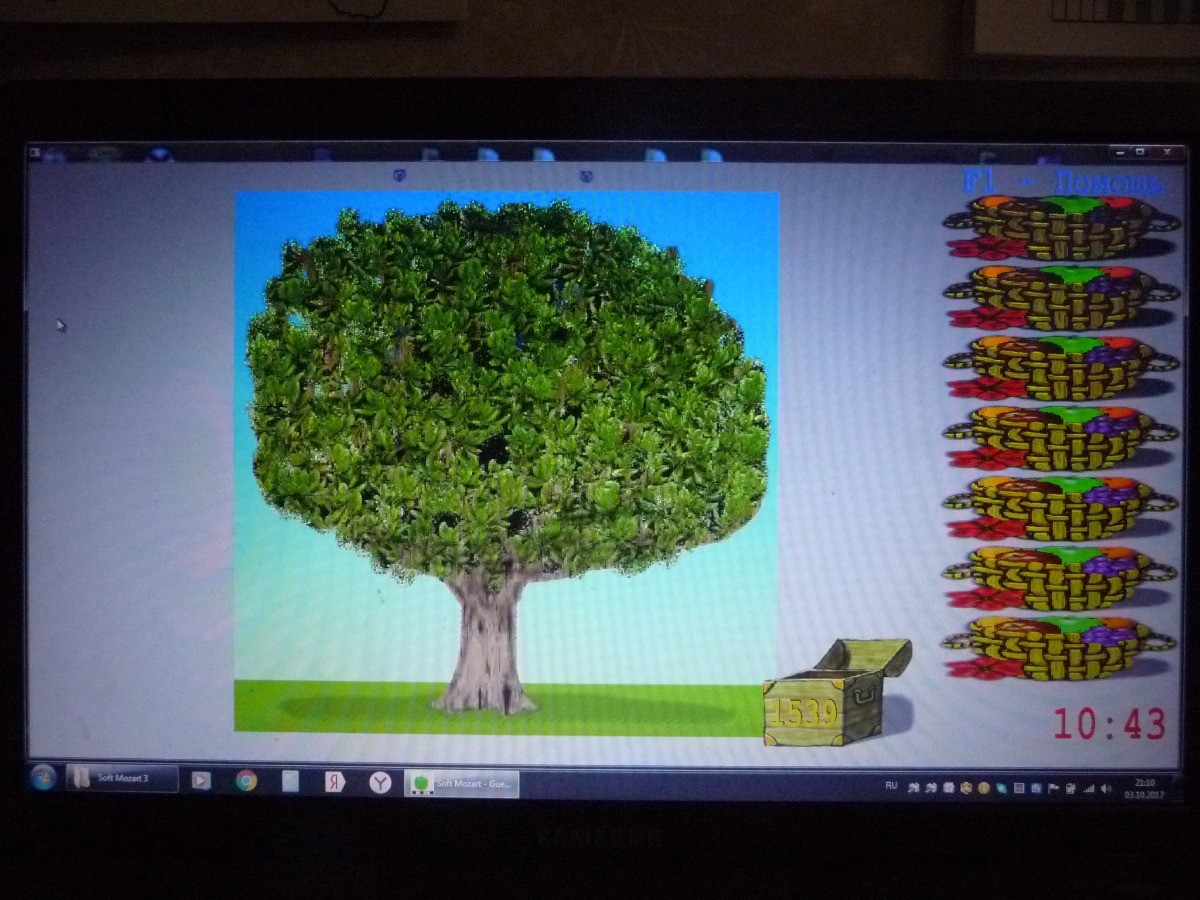This screenshot has width=1200, height=900.
Task: Click the 10:43 countdown timer
Action: click(x=1109, y=723)
